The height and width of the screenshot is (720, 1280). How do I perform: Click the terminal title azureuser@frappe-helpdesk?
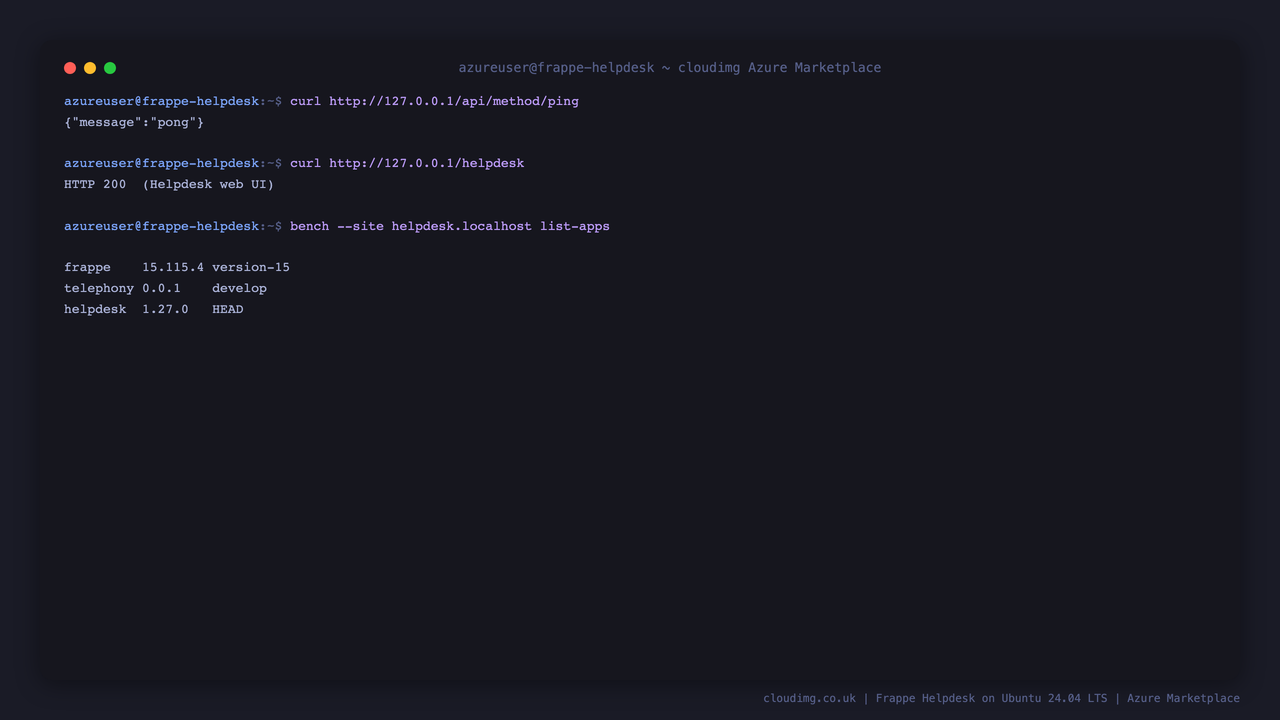tap(556, 68)
